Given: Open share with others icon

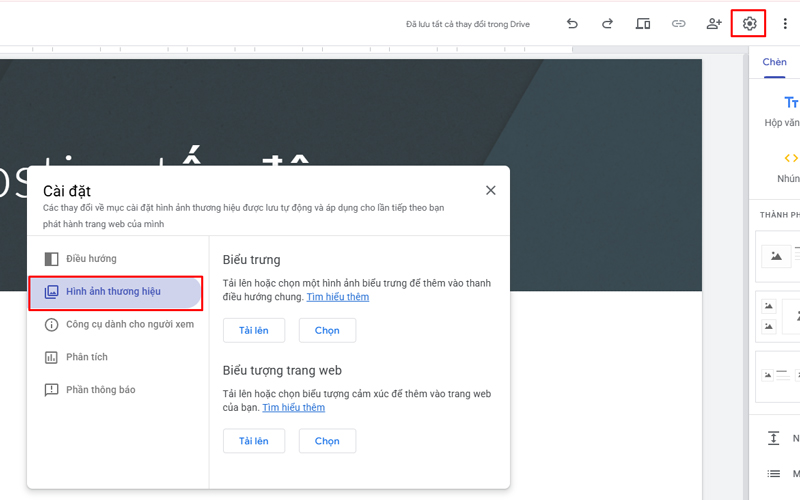Looking at the screenshot, I should tap(714, 23).
